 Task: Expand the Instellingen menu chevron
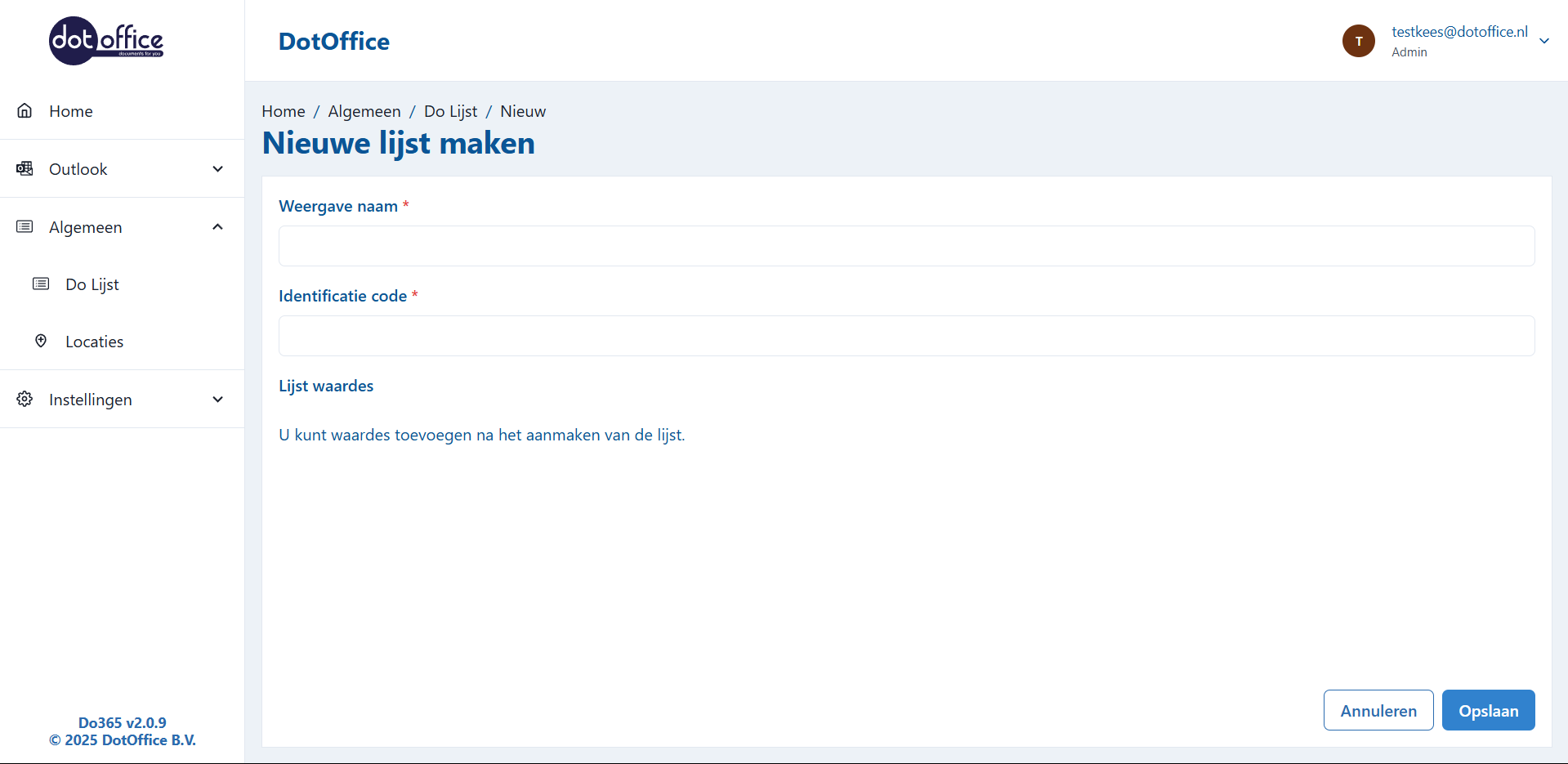(218, 400)
